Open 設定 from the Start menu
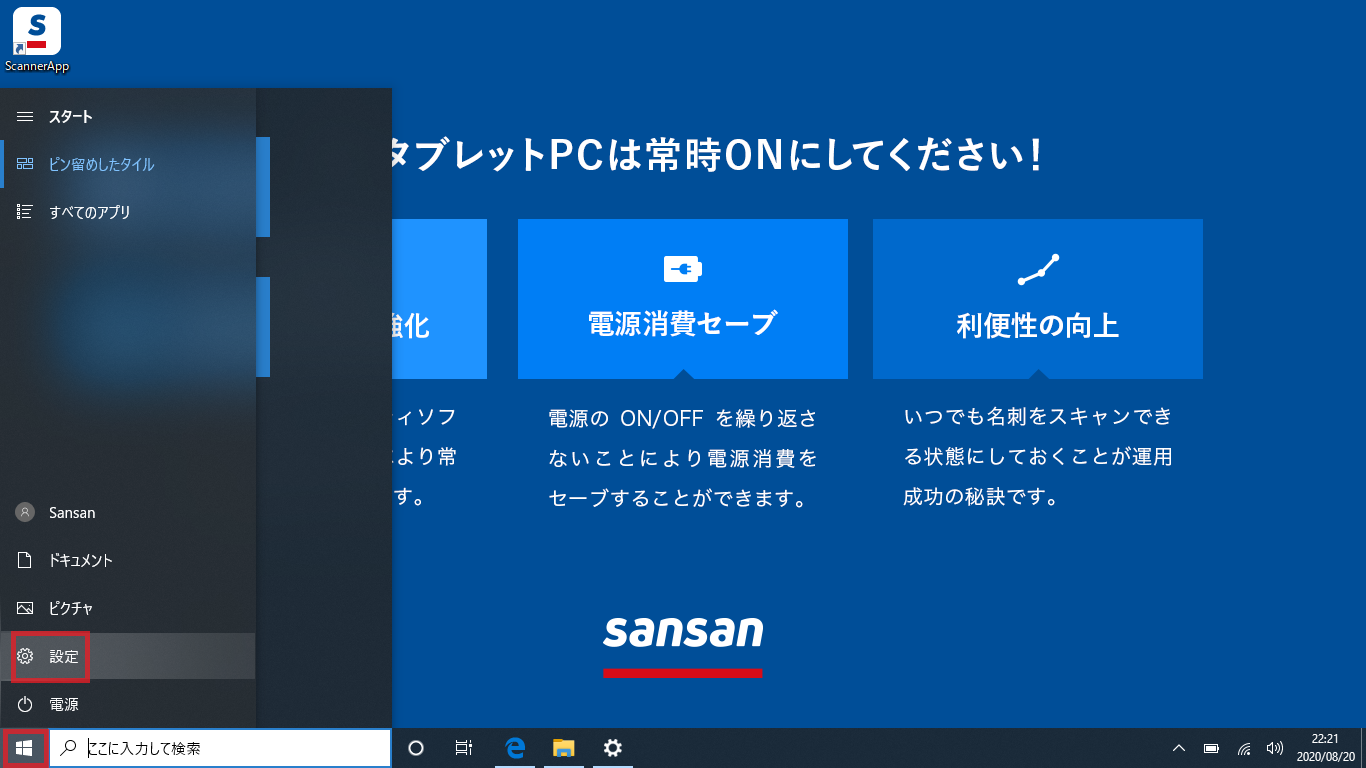This screenshot has height=768, width=1366. point(63,656)
